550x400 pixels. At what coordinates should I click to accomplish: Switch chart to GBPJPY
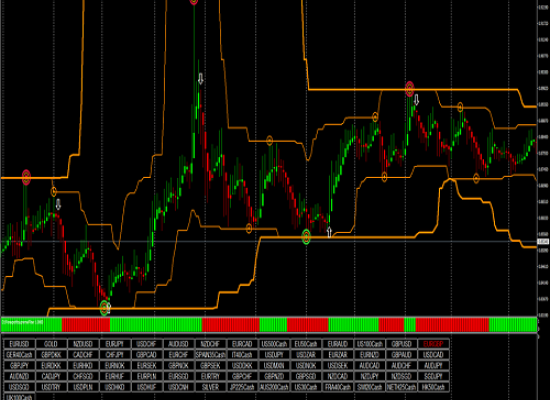[x=19, y=366]
